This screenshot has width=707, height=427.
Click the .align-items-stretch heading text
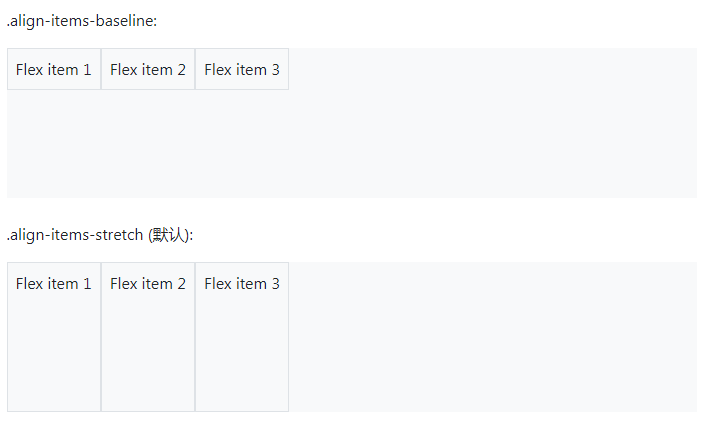(x=75, y=235)
